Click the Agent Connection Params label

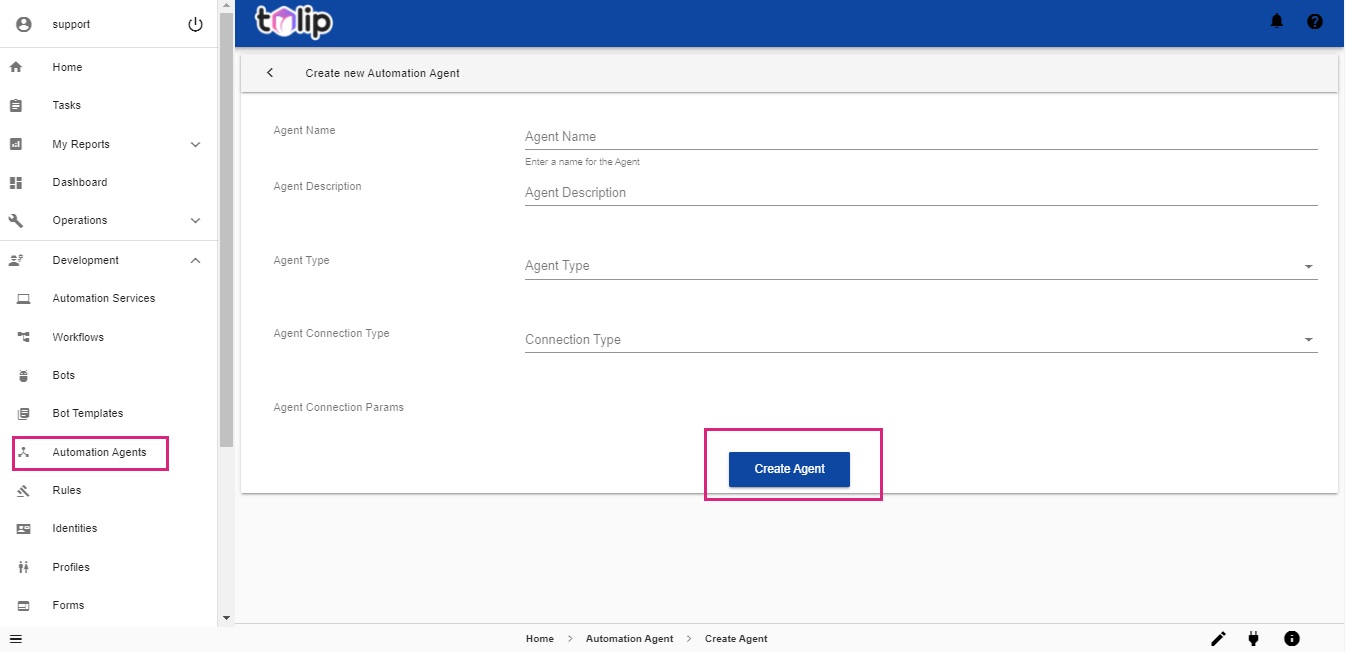coord(339,407)
